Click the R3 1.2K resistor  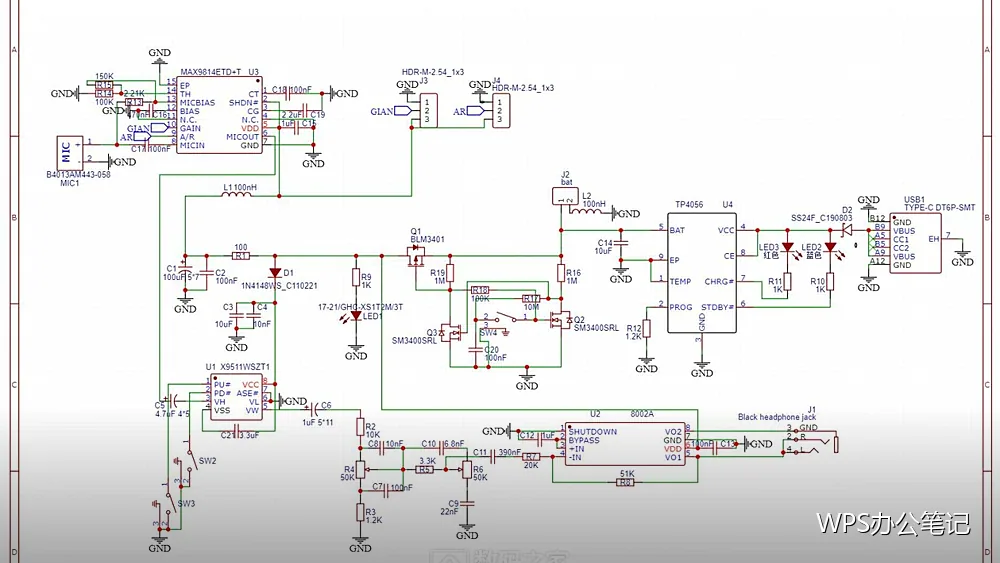pyautogui.click(x=360, y=511)
